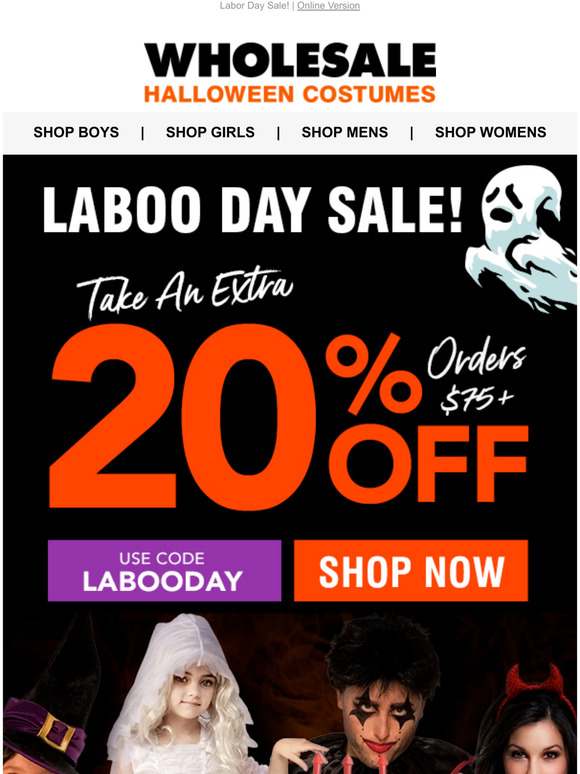Click the purple LABOODAY code box

click(x=164, y=571)
